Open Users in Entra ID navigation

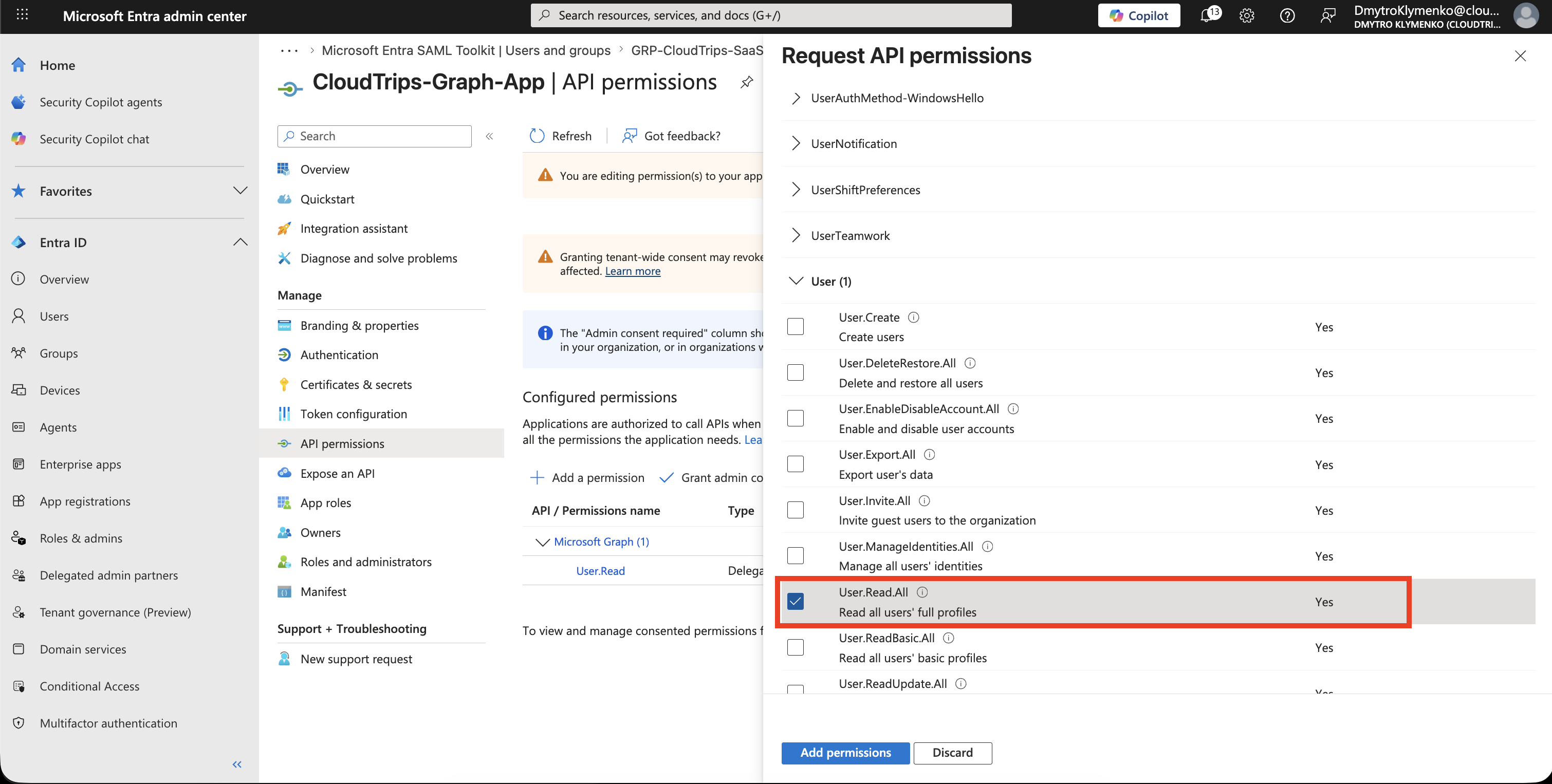point(54,316)
